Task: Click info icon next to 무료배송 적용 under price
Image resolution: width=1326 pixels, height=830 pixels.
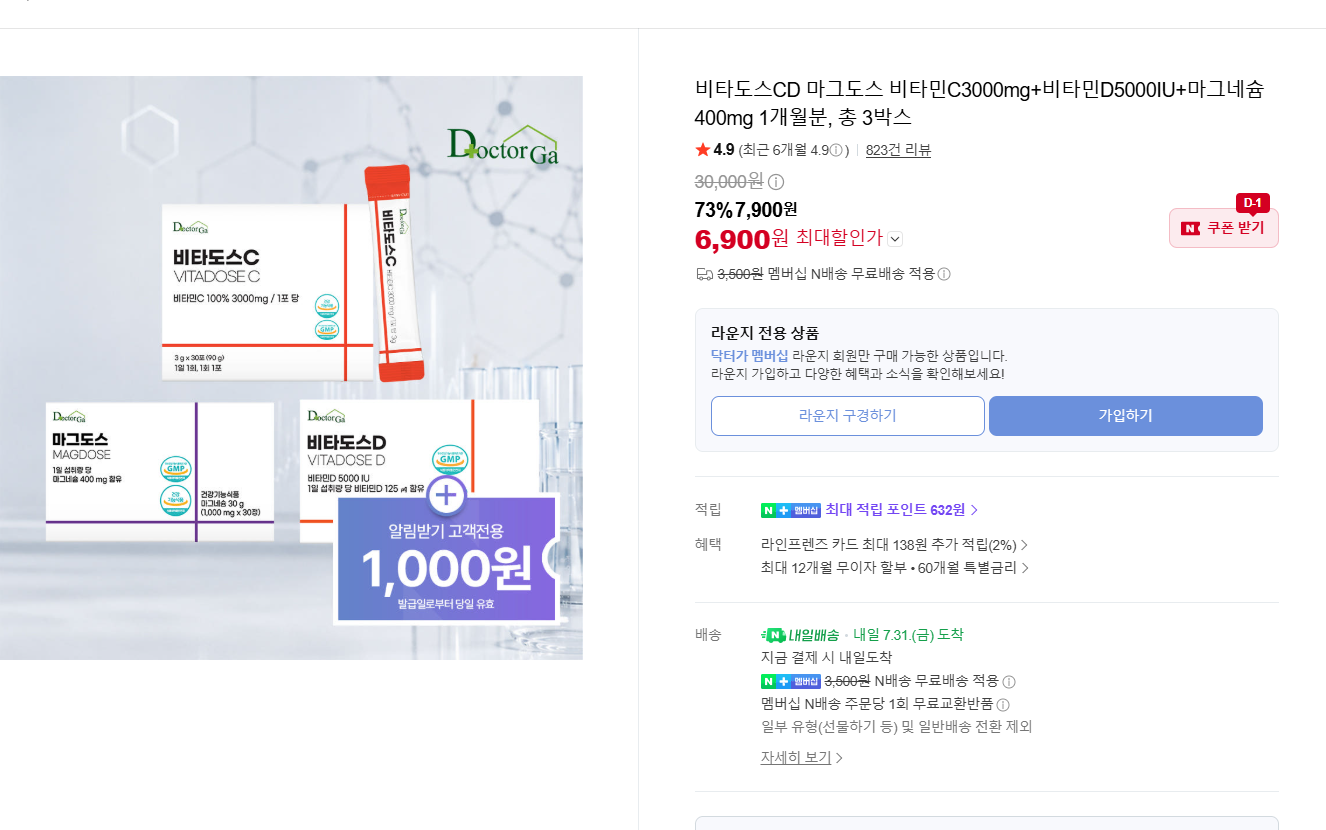Action: (x=944, y=274)
